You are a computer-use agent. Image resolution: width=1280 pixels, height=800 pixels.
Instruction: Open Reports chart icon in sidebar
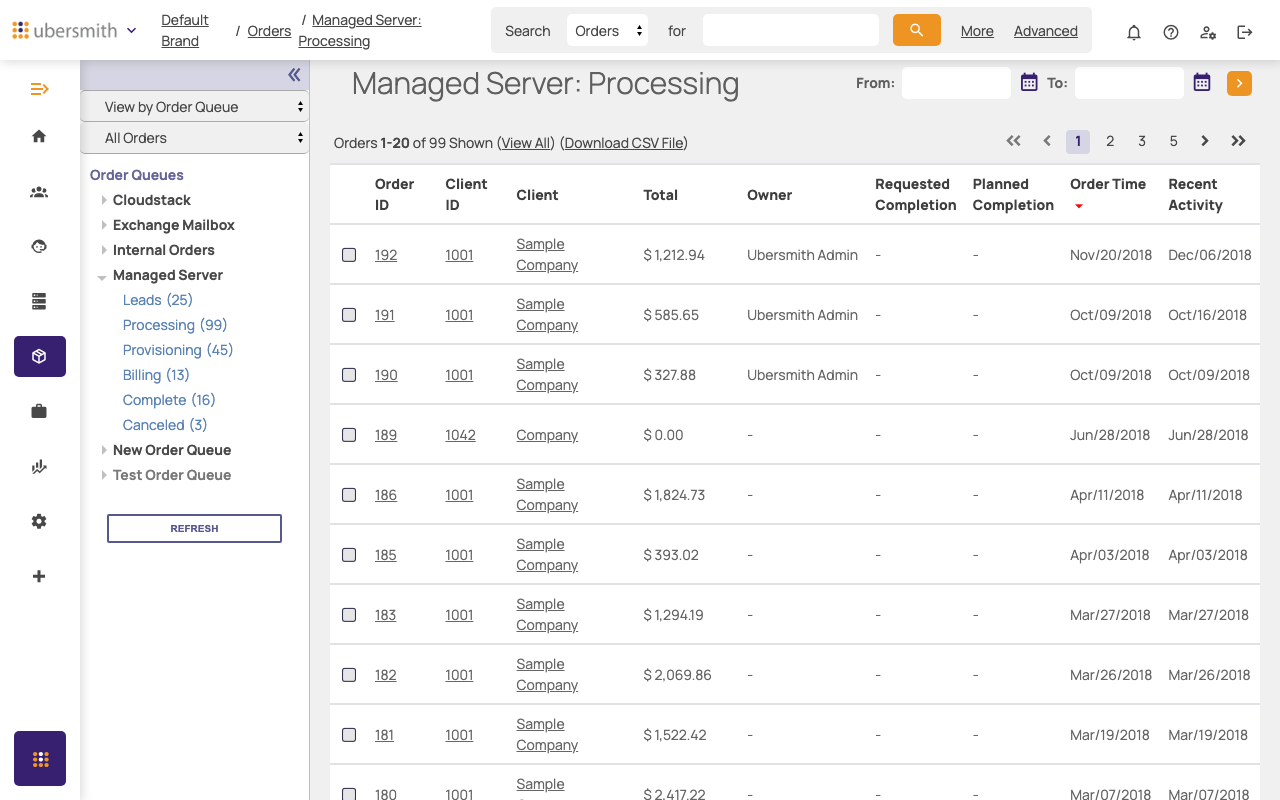(39, 466)
